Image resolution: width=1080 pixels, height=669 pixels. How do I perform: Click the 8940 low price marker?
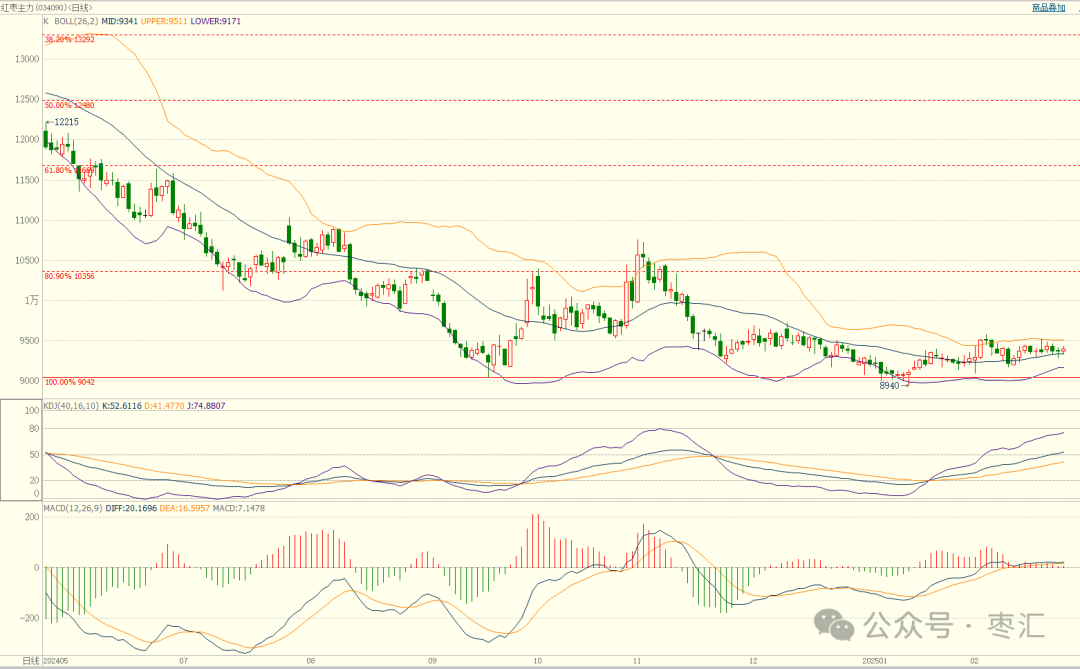coord(889,386)
